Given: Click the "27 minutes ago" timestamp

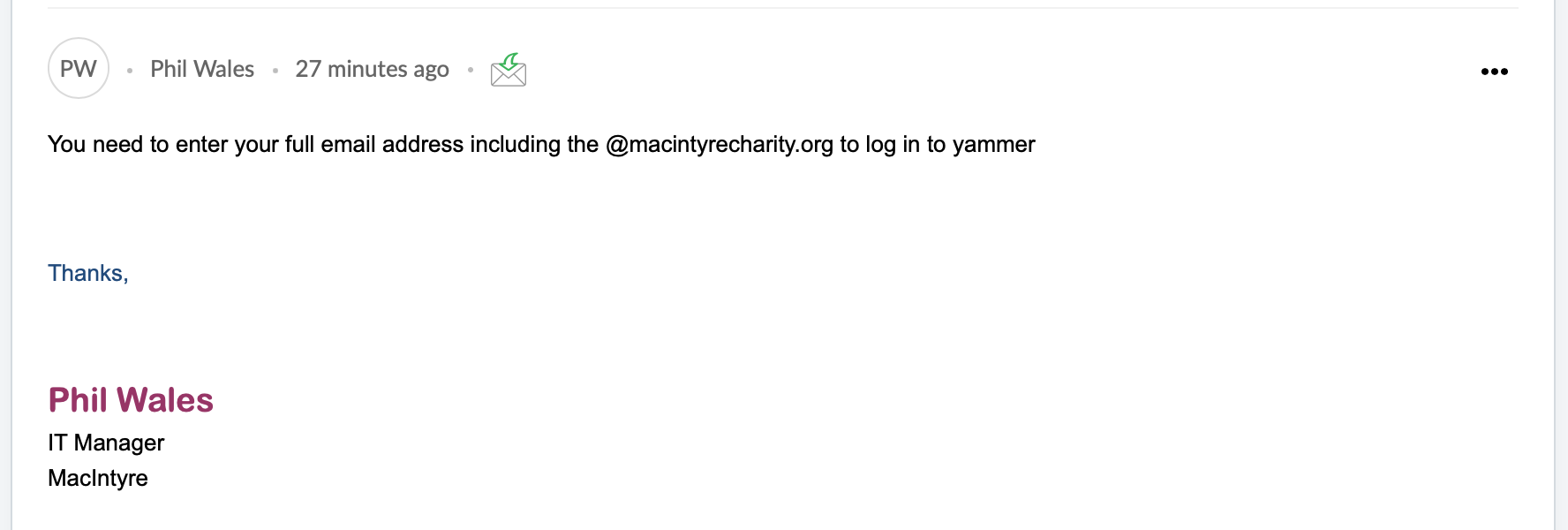Looking at the screenshot, I should pyautogui.click(x=372, y=69).
